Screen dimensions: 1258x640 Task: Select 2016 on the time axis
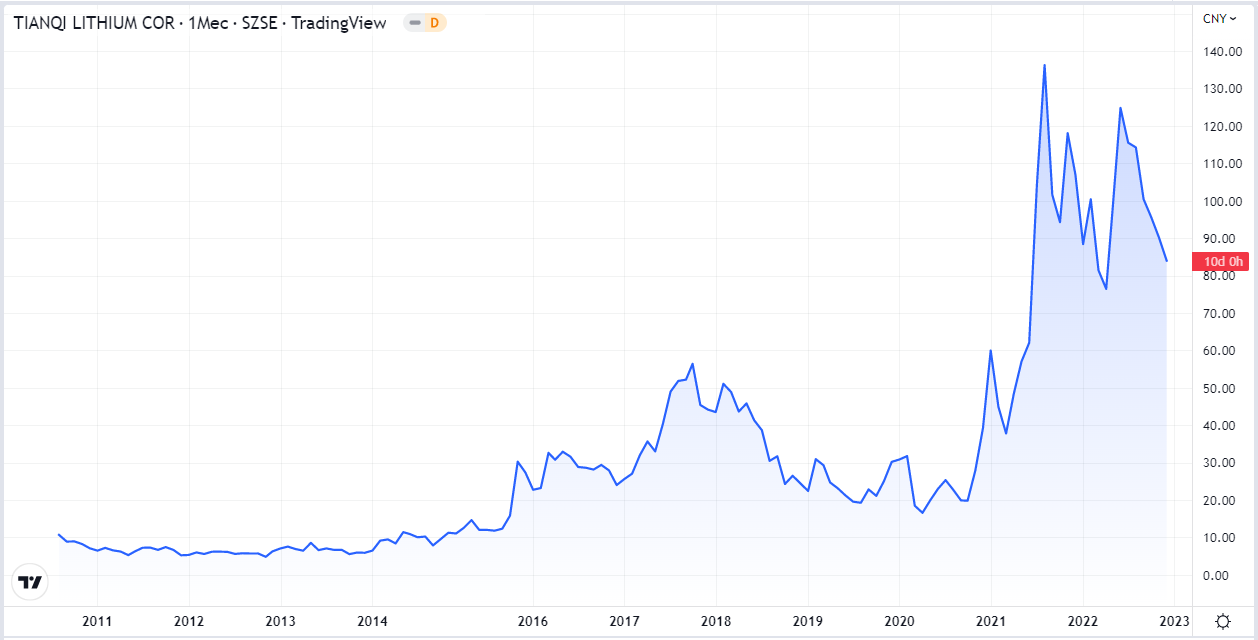tap(533, 621)
